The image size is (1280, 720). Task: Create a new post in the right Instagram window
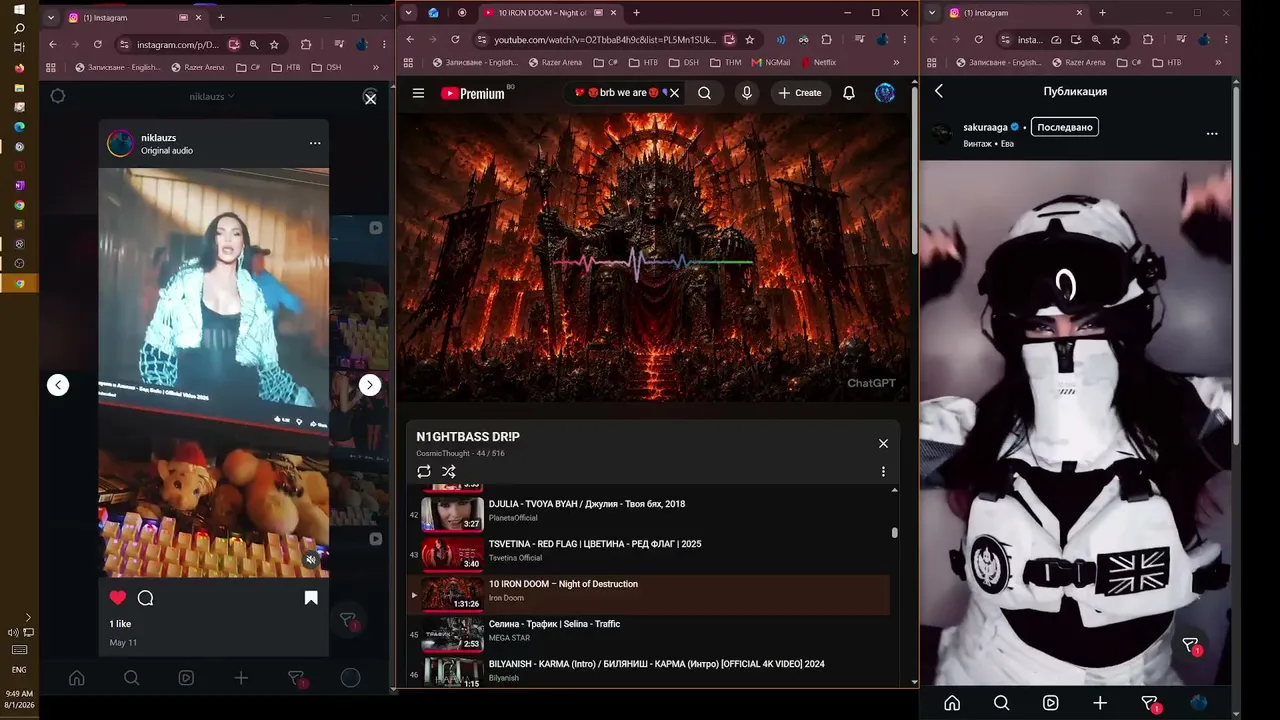point(1100,702)
